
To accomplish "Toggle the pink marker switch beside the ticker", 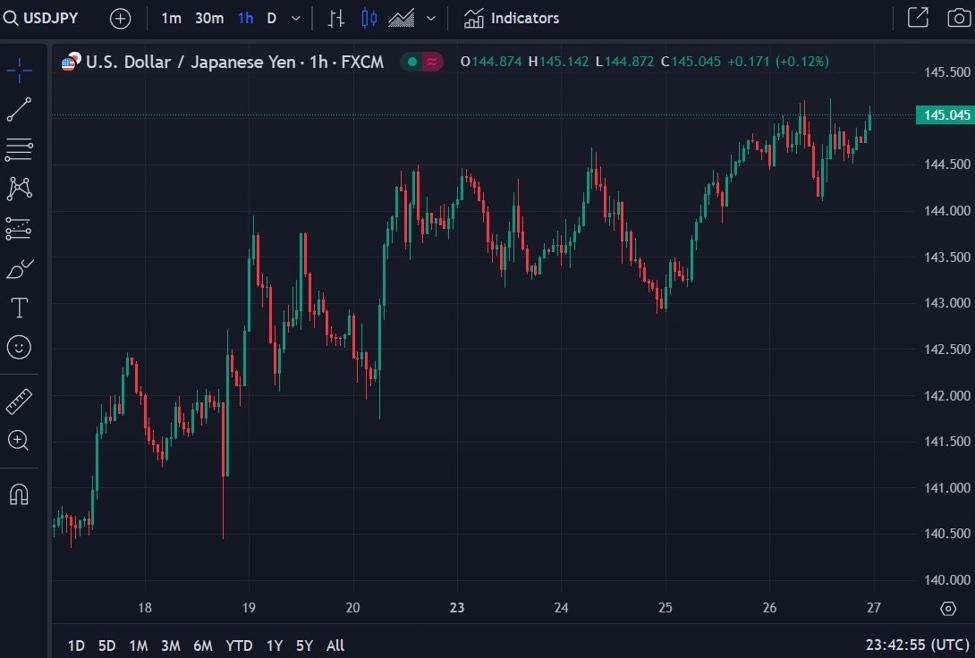I will pyautogui.click(x=432, y=61).
